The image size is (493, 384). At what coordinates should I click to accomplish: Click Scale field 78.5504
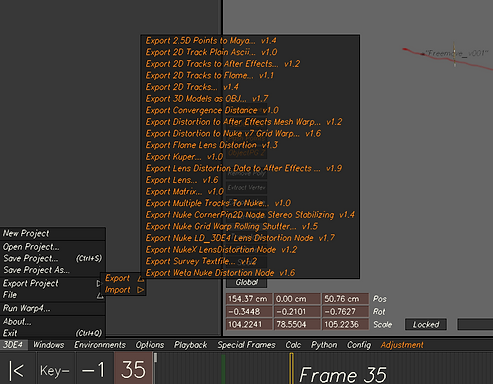pyautogui.click(x=296, y=324)
